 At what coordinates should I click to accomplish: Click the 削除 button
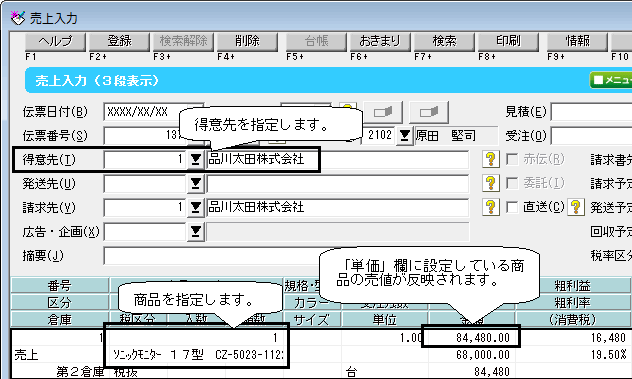point(247,42)
